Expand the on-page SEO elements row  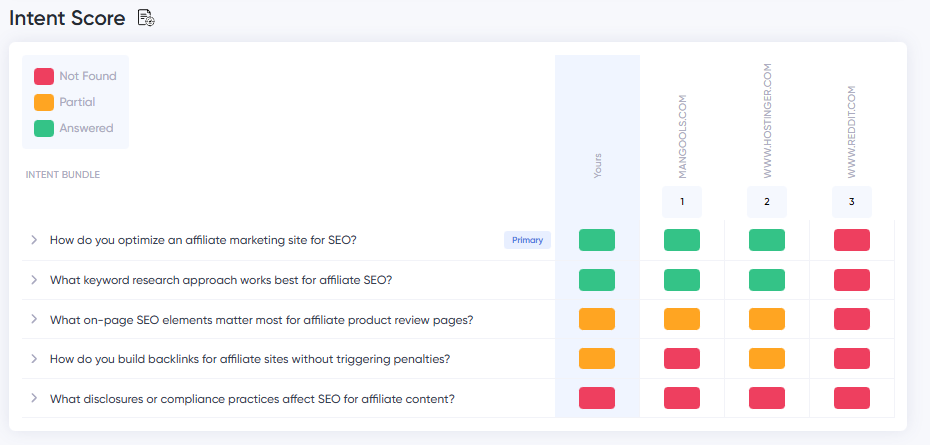coord(34,320)
